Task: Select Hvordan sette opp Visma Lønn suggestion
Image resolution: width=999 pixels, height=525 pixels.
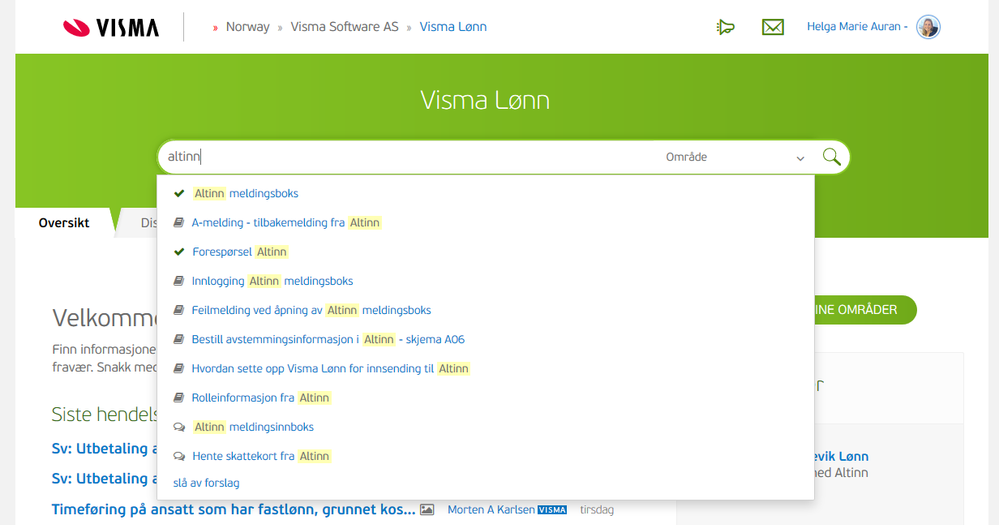Action: tap(330, 369)
